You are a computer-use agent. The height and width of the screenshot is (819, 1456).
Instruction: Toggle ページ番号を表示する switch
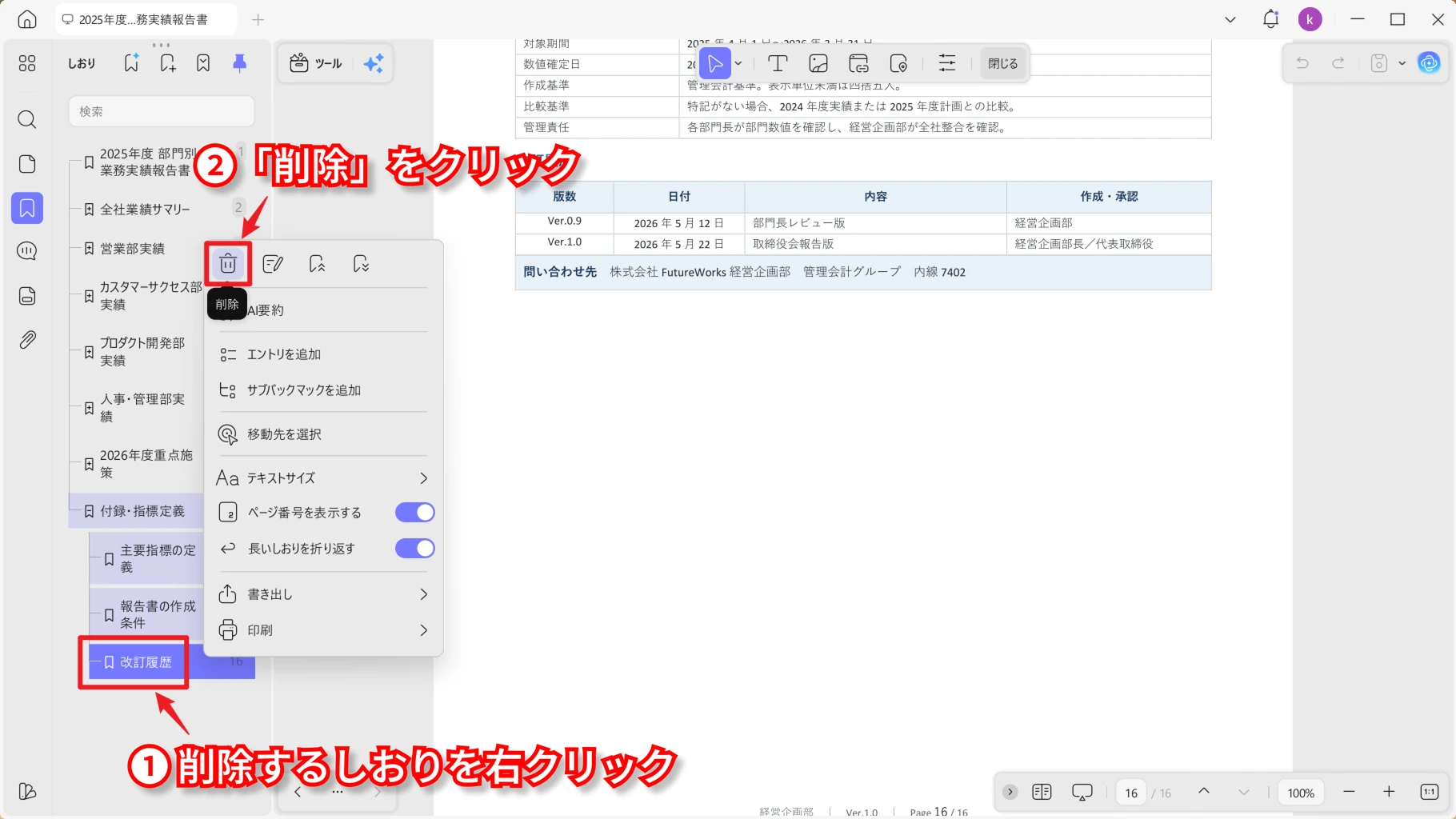point(415,513)
